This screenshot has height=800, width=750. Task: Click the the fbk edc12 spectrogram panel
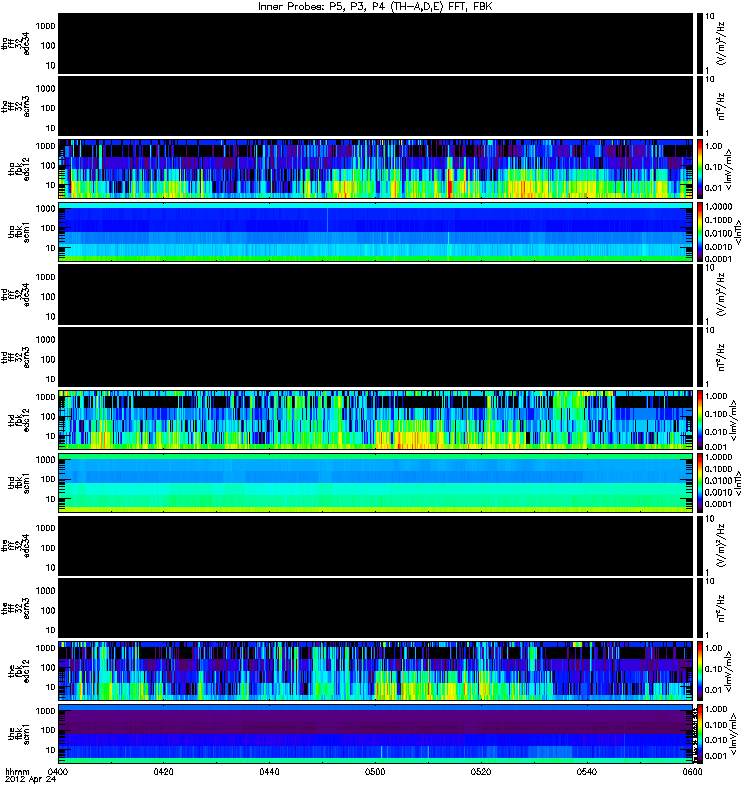(376, 671)
